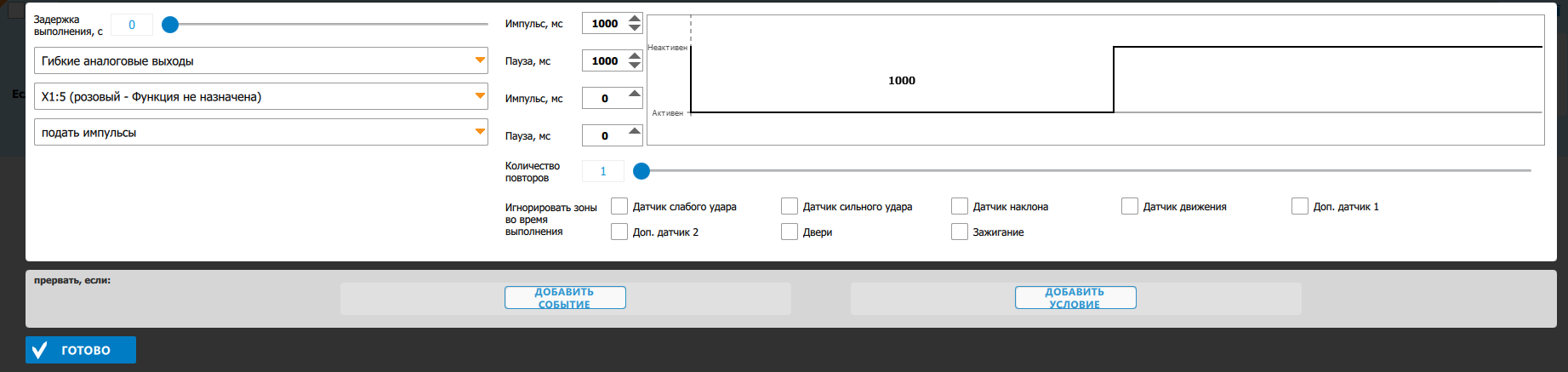Open the подать импульсы action dropdown
This screenshot has width=1568, height=372.
pos(260,132)
